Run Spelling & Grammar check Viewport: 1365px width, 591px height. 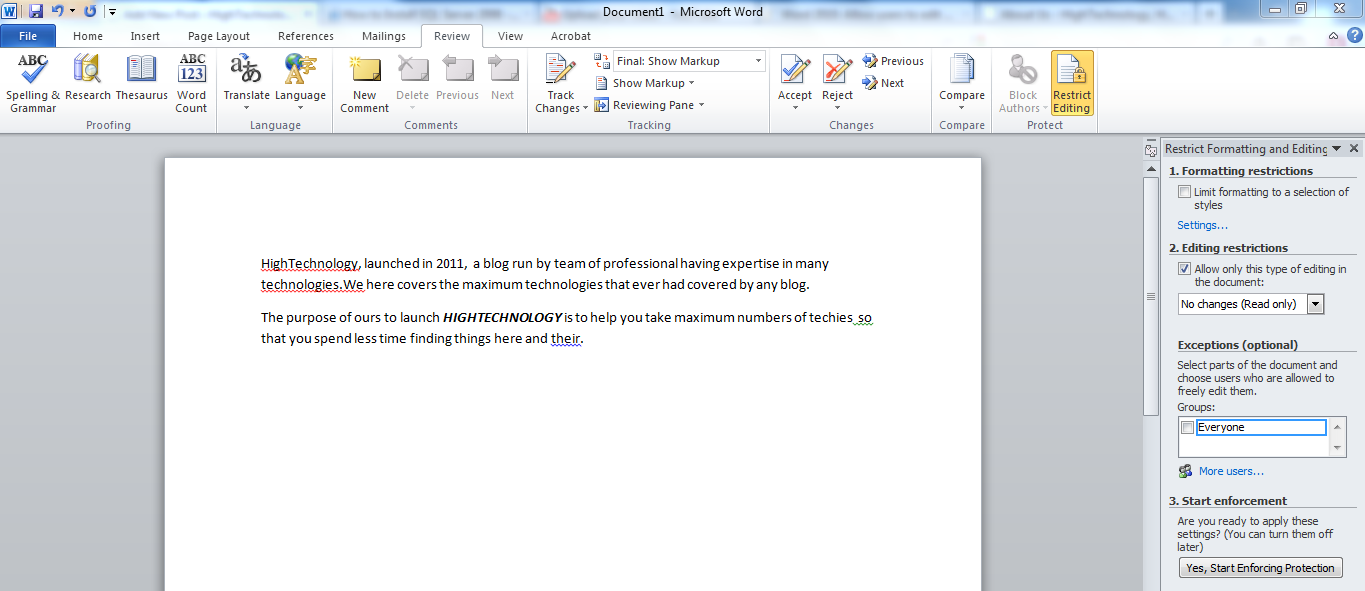(33, 84)
